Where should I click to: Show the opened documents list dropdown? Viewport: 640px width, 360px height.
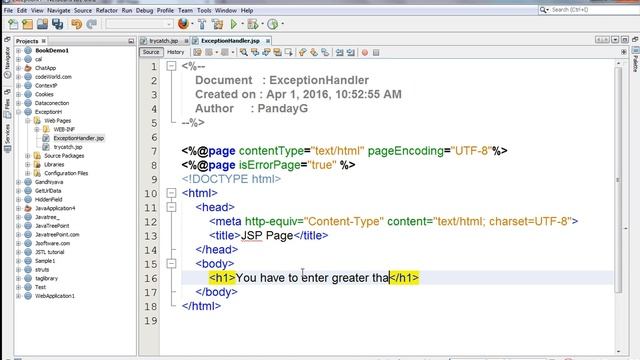616,40
